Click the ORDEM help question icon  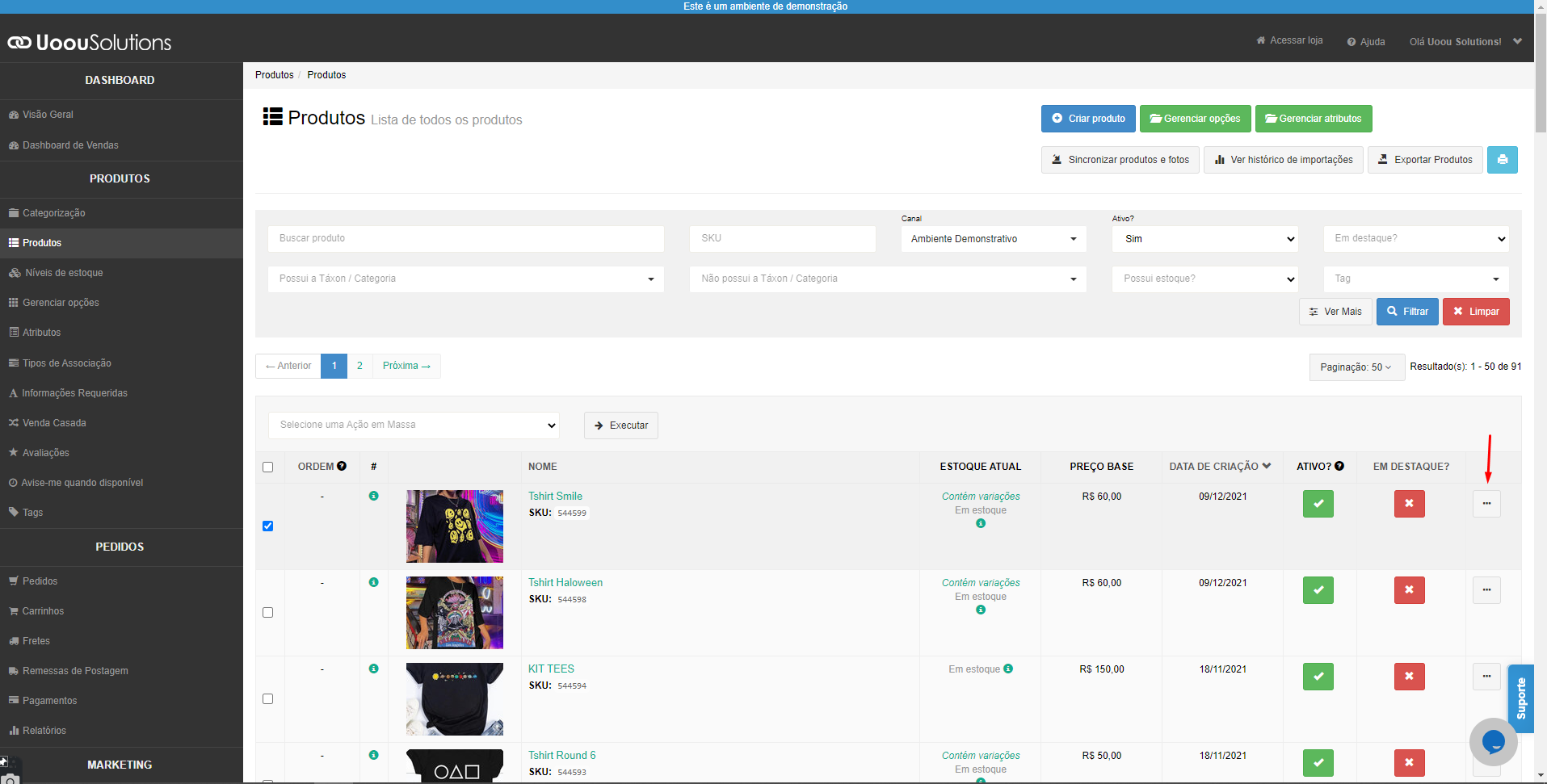point(342,466)
